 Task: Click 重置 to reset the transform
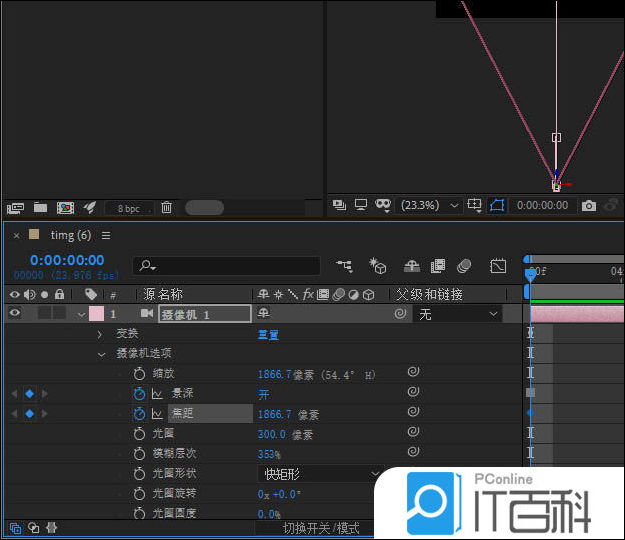(x=268, y=334)
